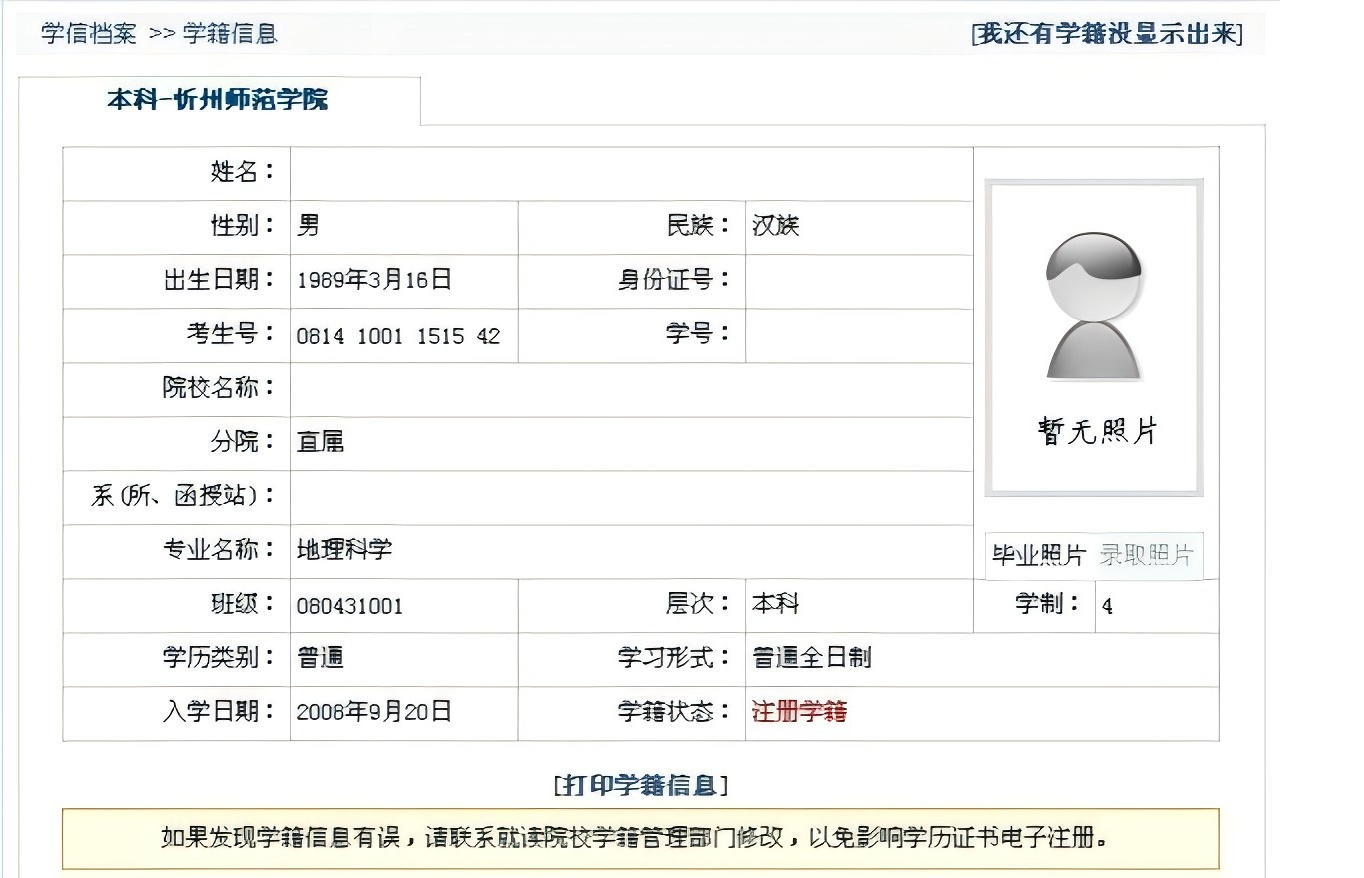Click the empty 姓名 value cell
Screen dimensions: 1364x878
(x=630, y=173)
